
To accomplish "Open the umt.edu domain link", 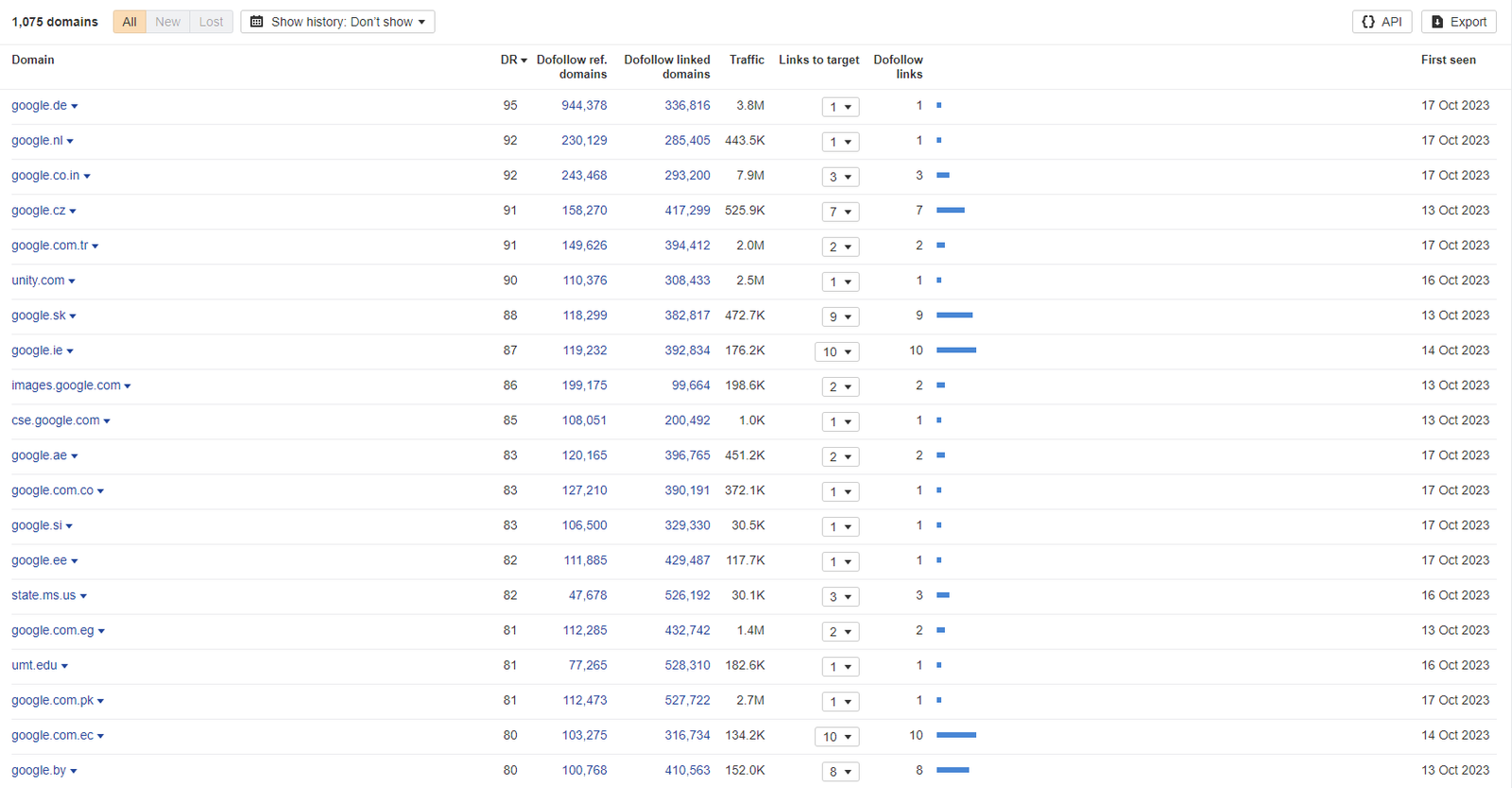I will click(x=34, y=665).
